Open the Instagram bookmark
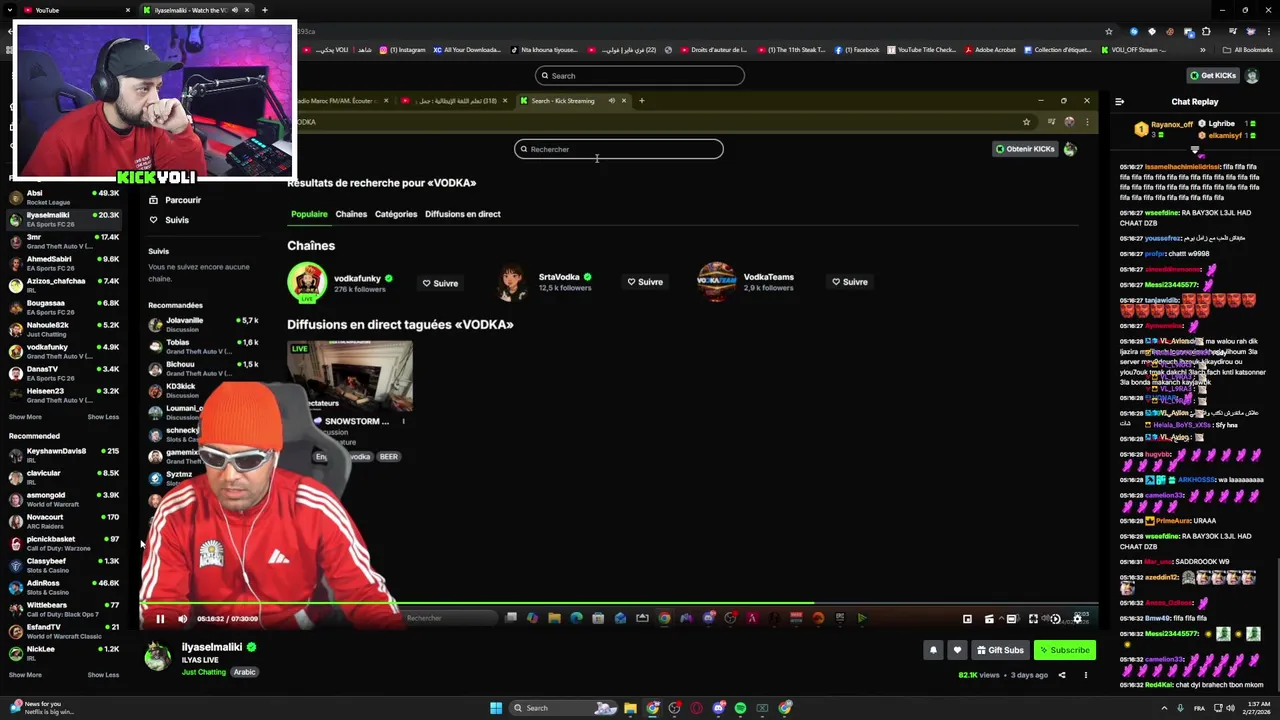Viewport: 1280px width, 720px height. pyautogui.click(x=402, y=49)
